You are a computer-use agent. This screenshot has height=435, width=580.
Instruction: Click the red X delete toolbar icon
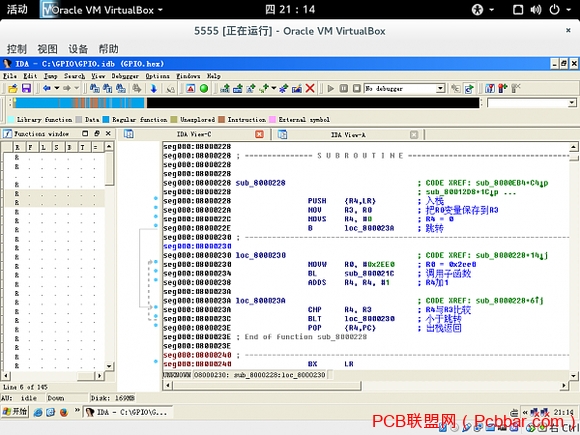point(310,88)
